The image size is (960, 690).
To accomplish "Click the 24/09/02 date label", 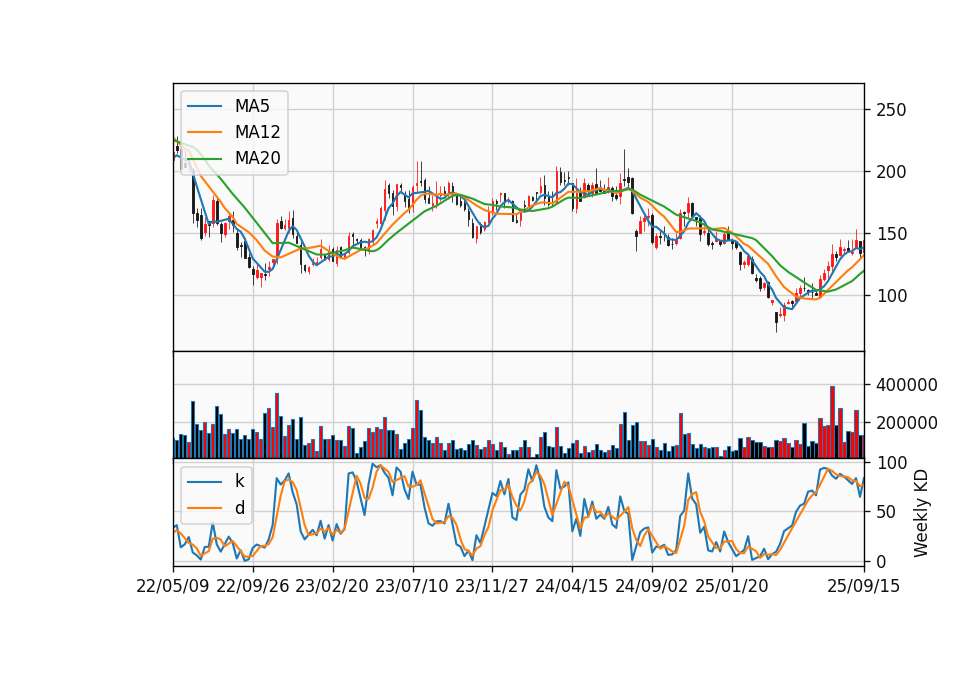I will tap(651, 586).
